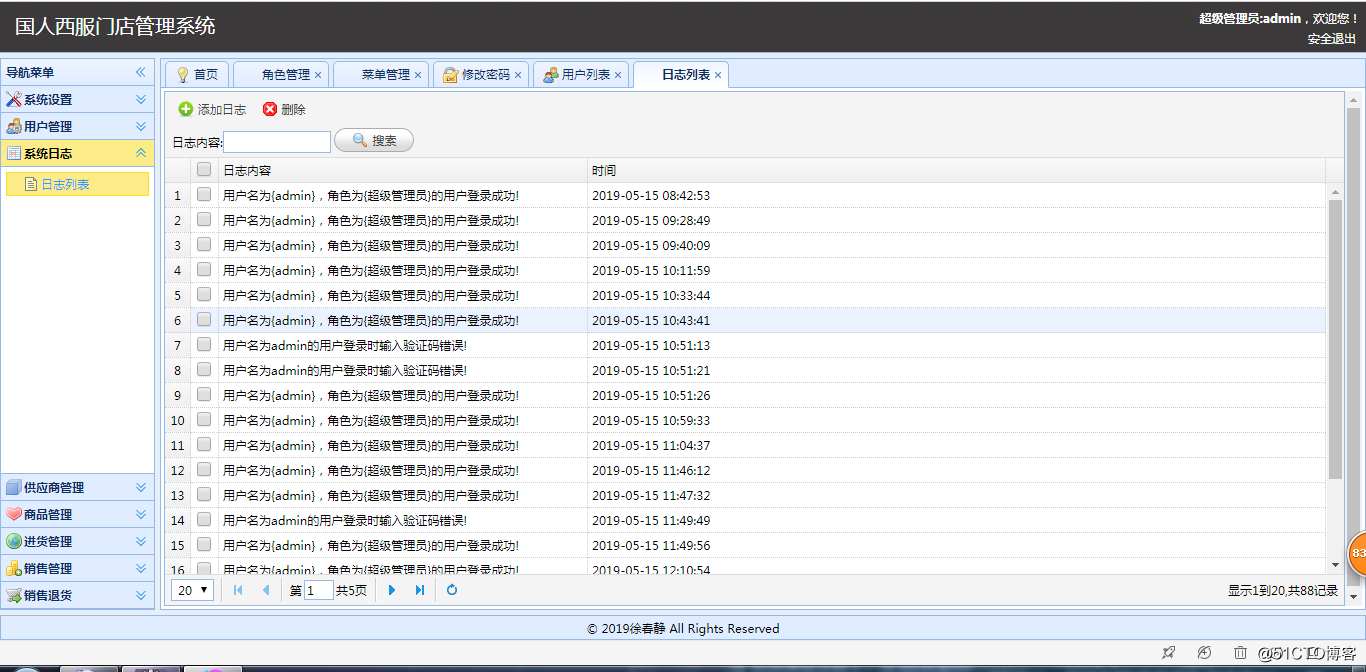The image size is (1366, 672).
Task: Sort by the 日志内容 column header
Action: pyautogui.click(x=402, y=170)
